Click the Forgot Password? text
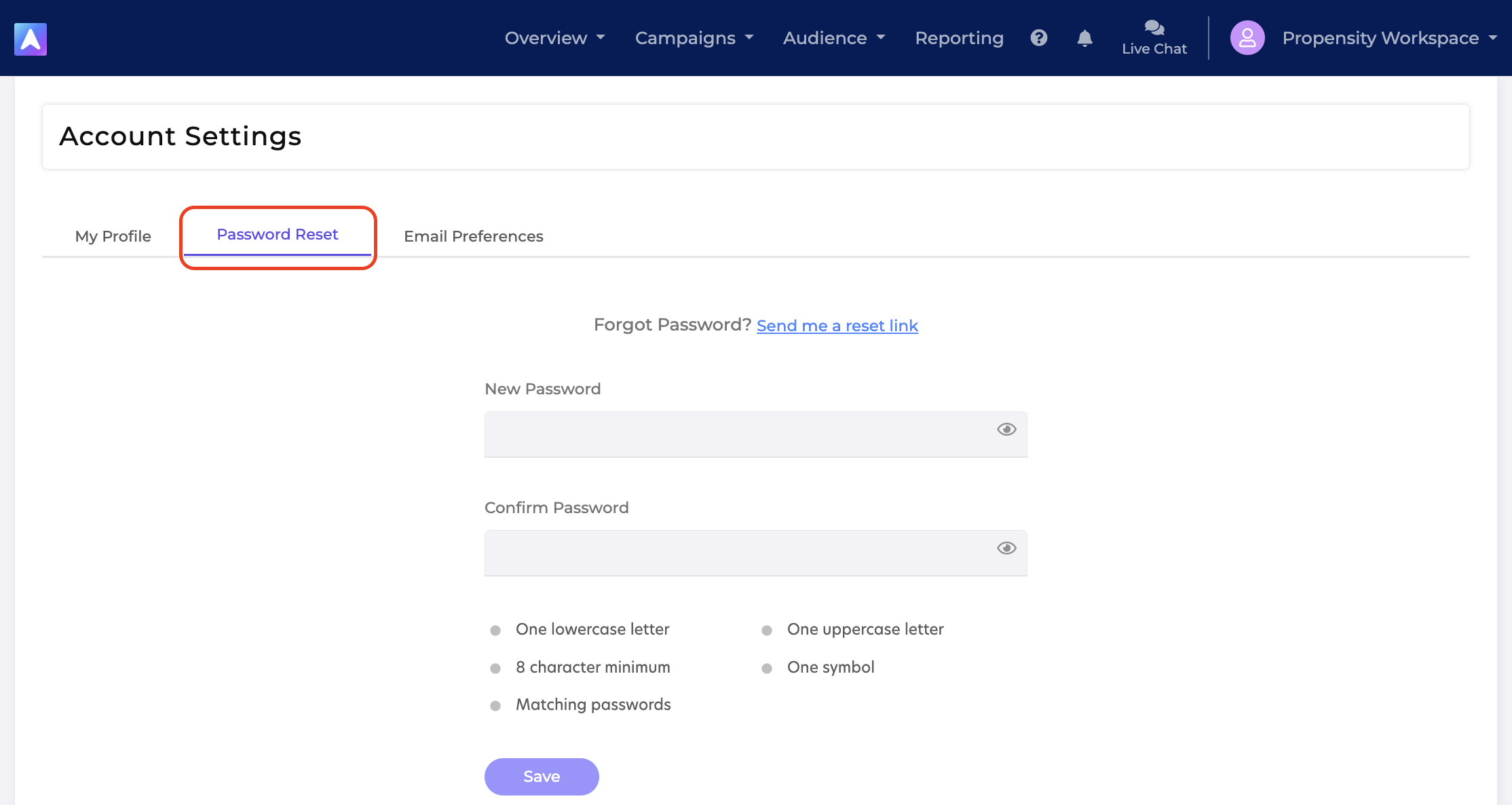Viewport: 1512px width, 805px height. pyautogui.click(x=673, y=324)
